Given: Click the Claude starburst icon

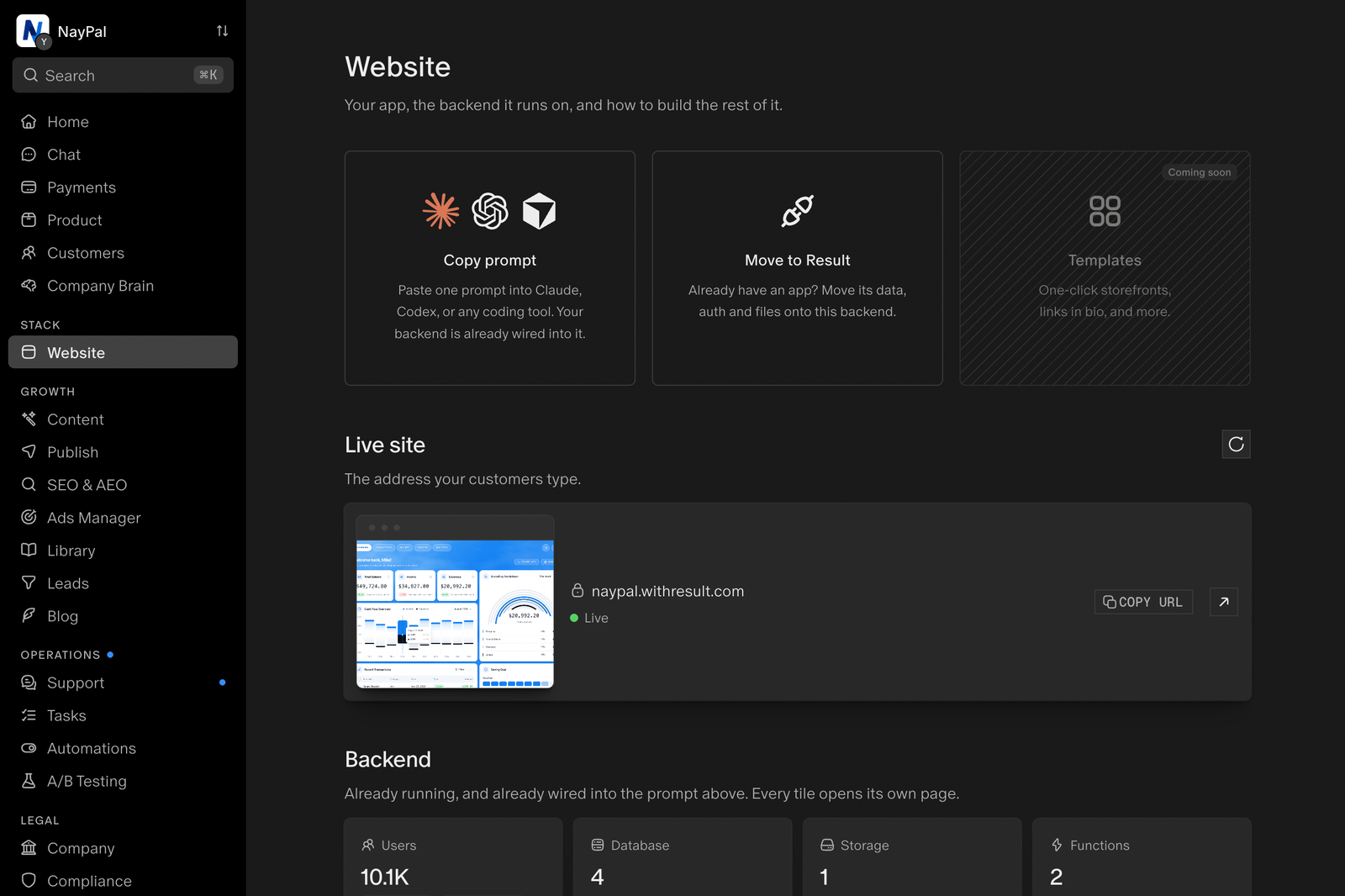Looking at the screenshot, I should [x=441, y=211].
